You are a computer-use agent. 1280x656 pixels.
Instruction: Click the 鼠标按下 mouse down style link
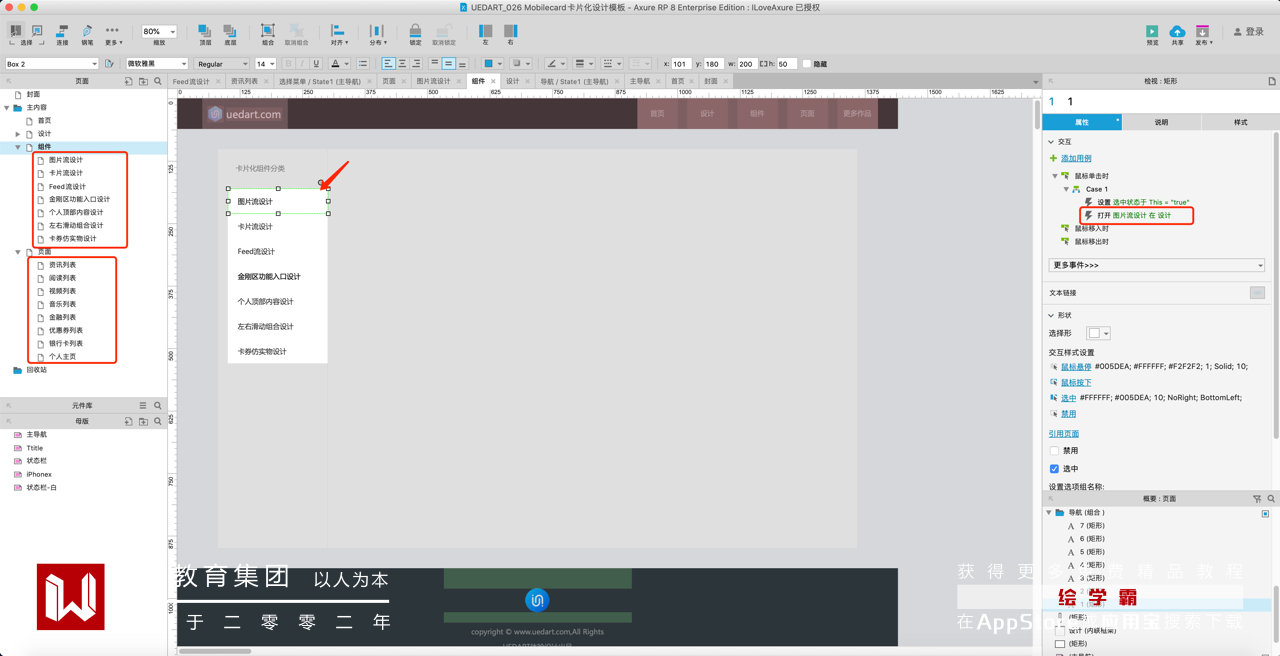1076,383
